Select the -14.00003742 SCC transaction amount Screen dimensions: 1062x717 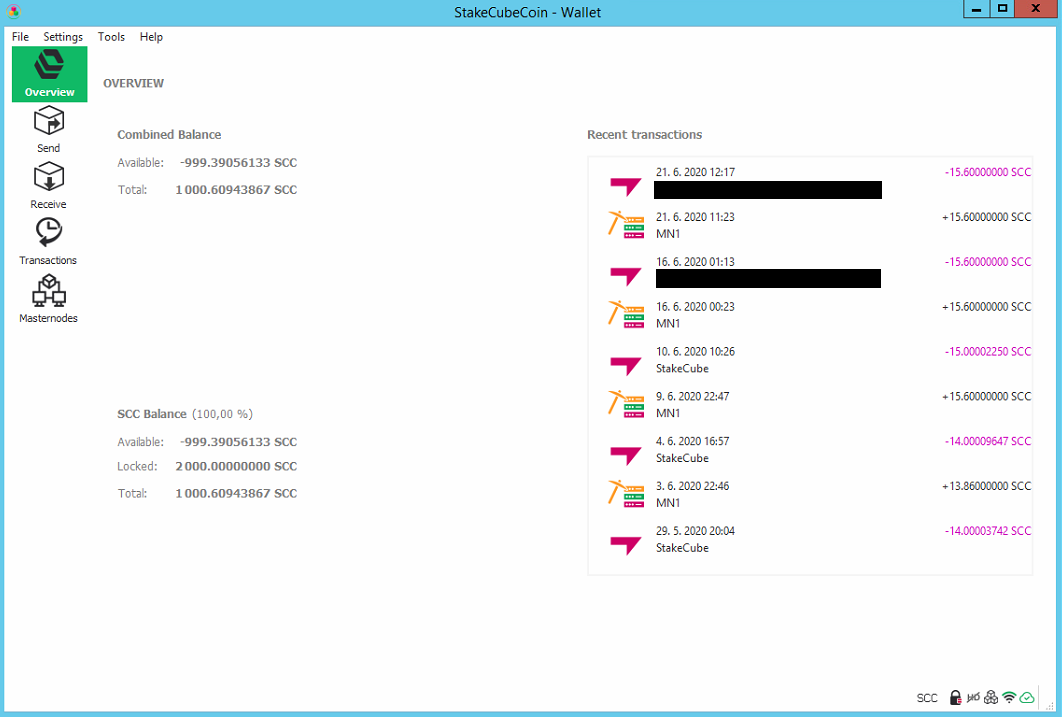(x=987, y=531)
